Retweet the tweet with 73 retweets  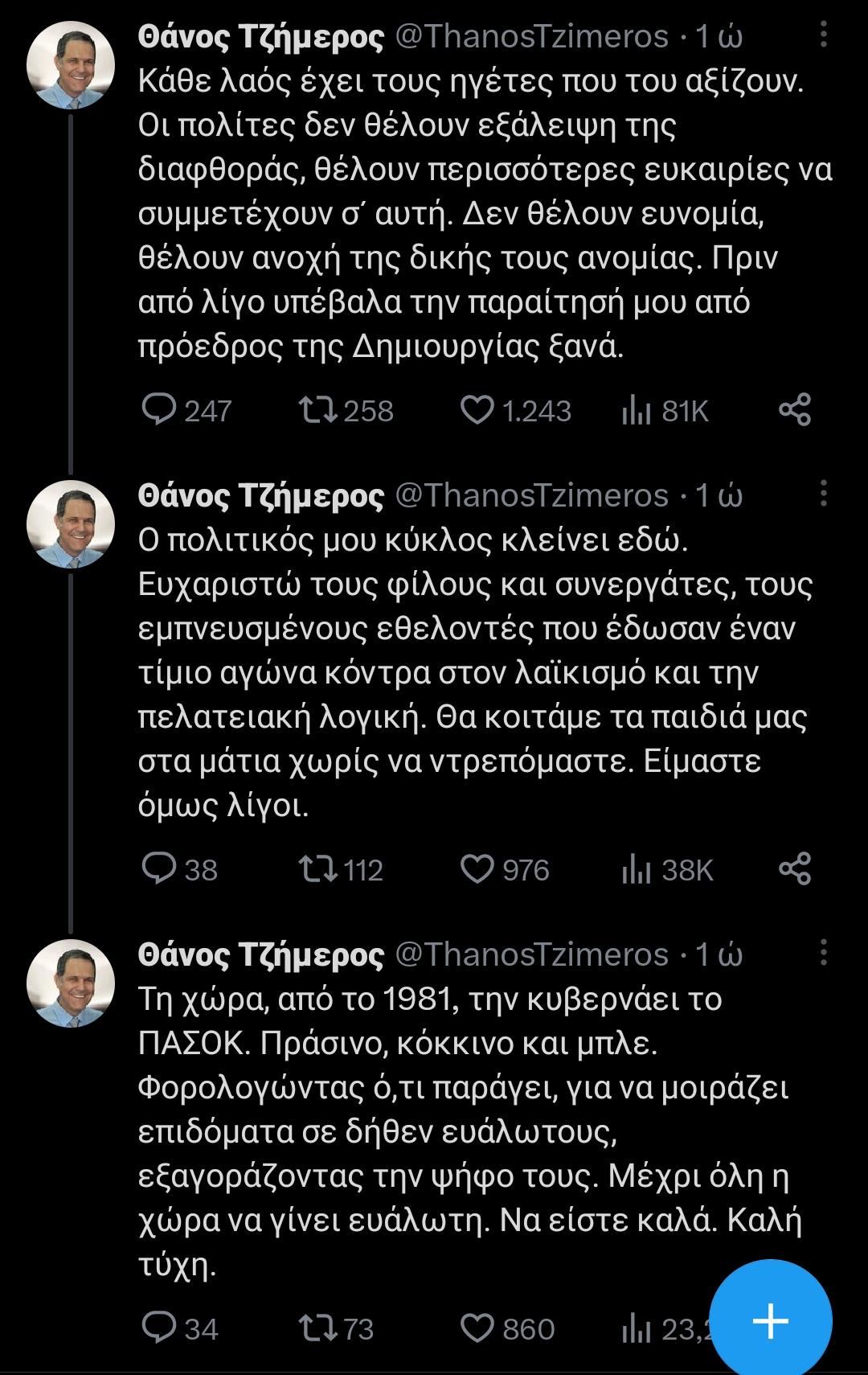318,1328
